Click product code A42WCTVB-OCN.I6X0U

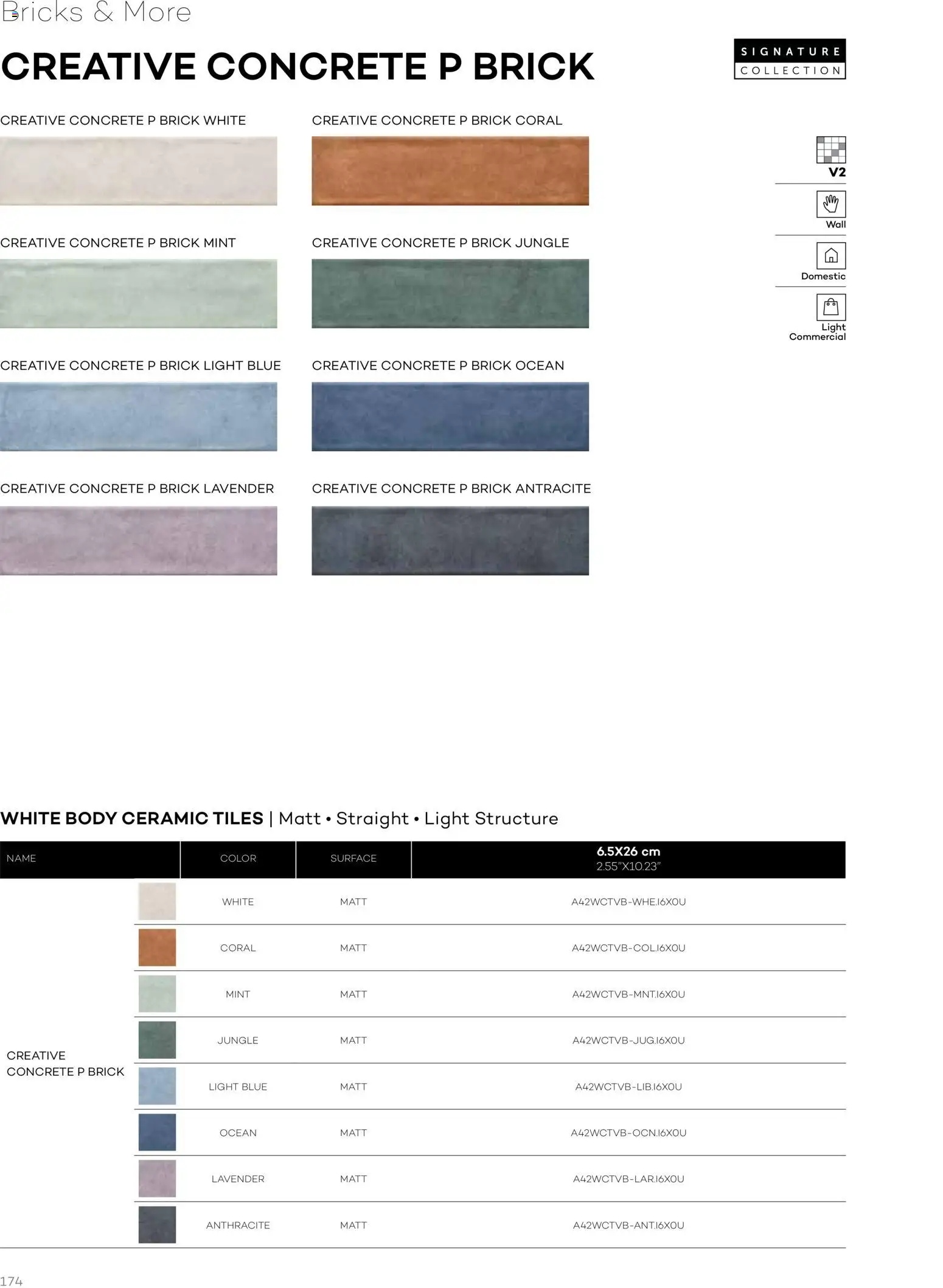(x=628, y=1133)
